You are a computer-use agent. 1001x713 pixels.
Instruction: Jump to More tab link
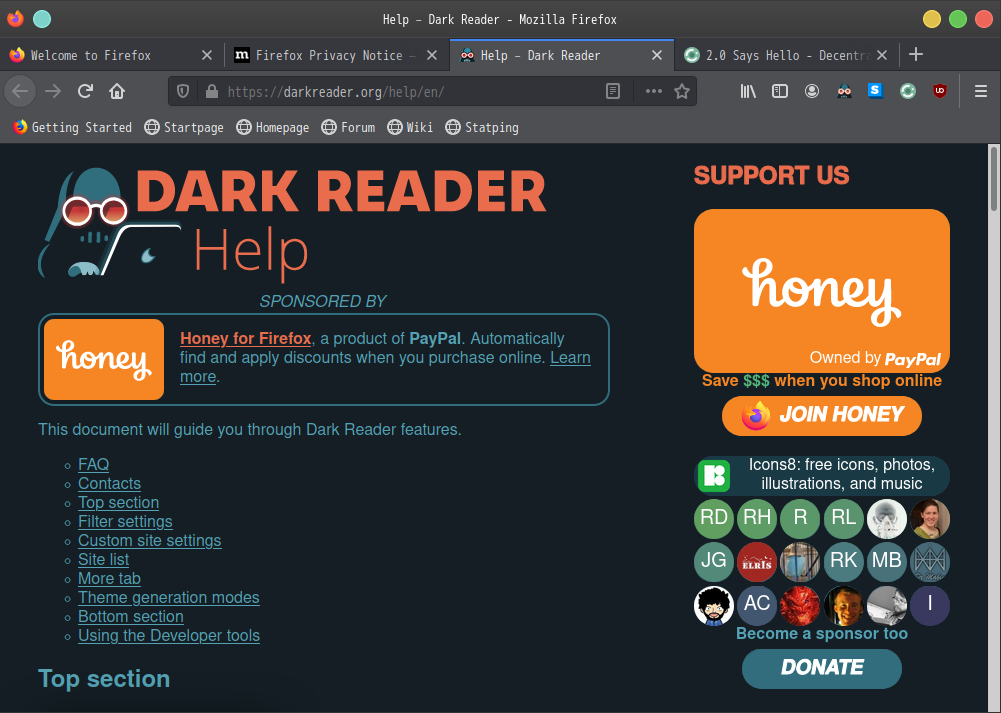109,578
